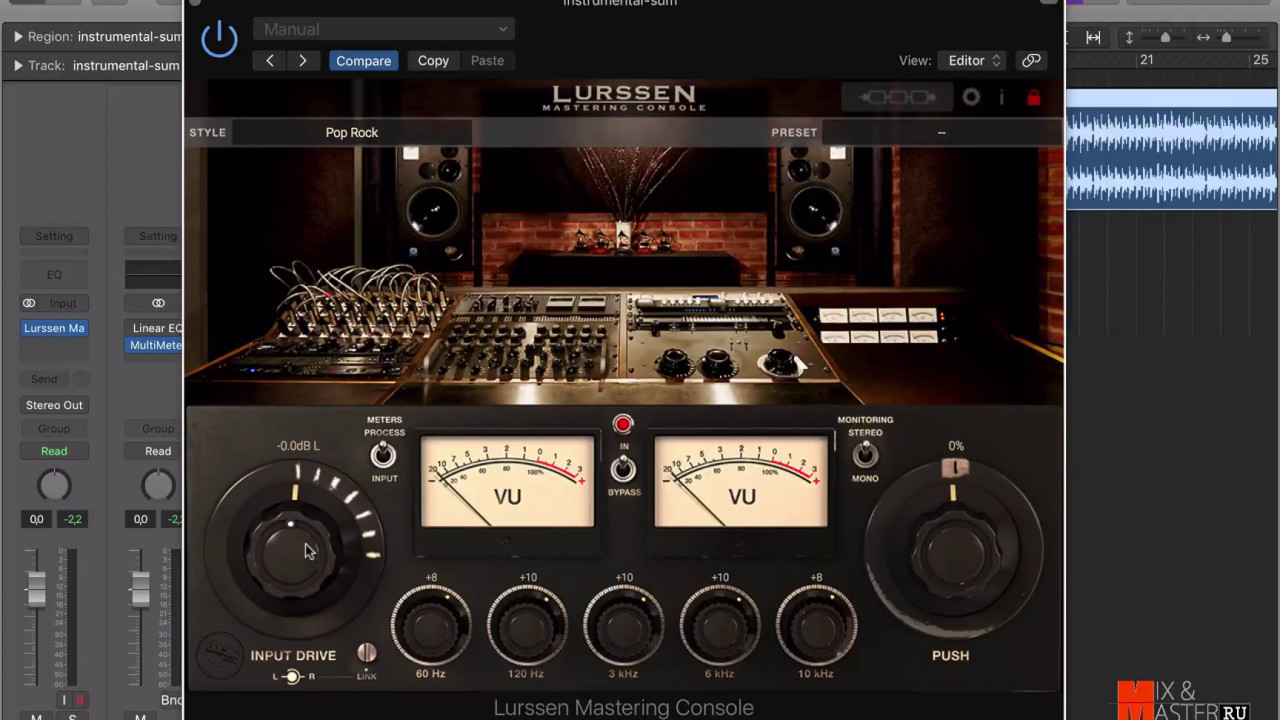The height and width of the screenshot is (720, 1280).
Task: Click the 120 Hz EQ knob
Action: (x=527, y=626)
